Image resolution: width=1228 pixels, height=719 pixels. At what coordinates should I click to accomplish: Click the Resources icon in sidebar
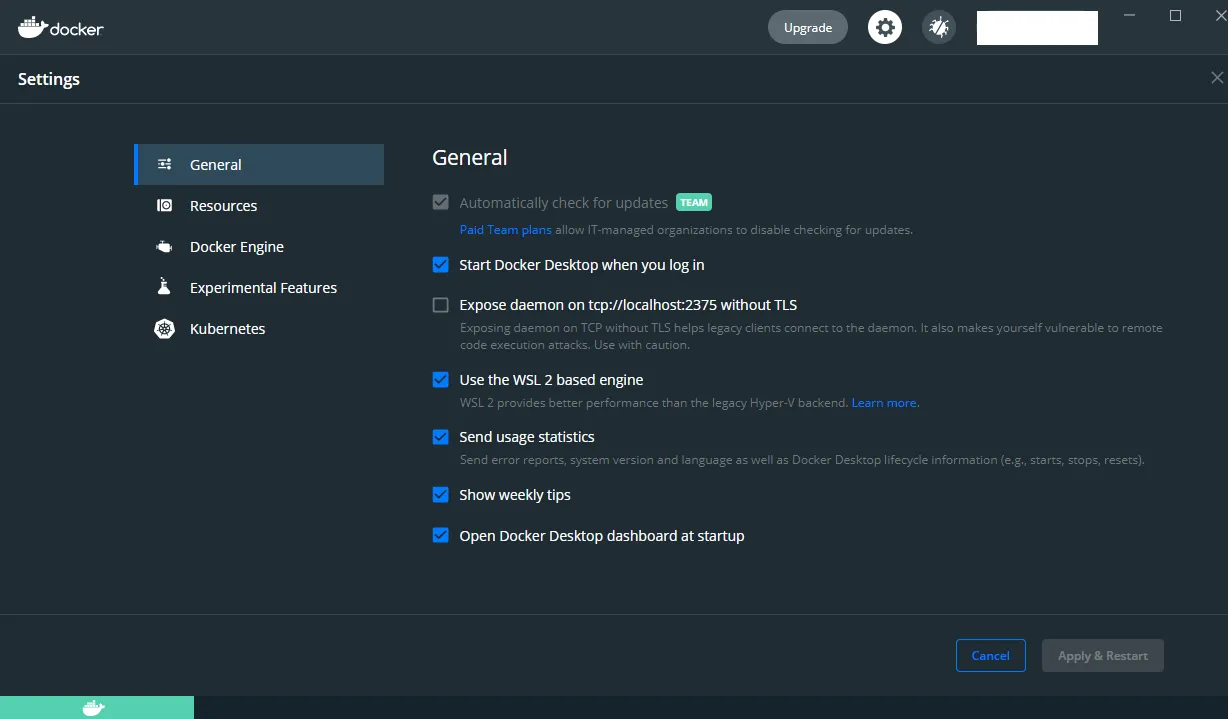(x=165, y=206)
